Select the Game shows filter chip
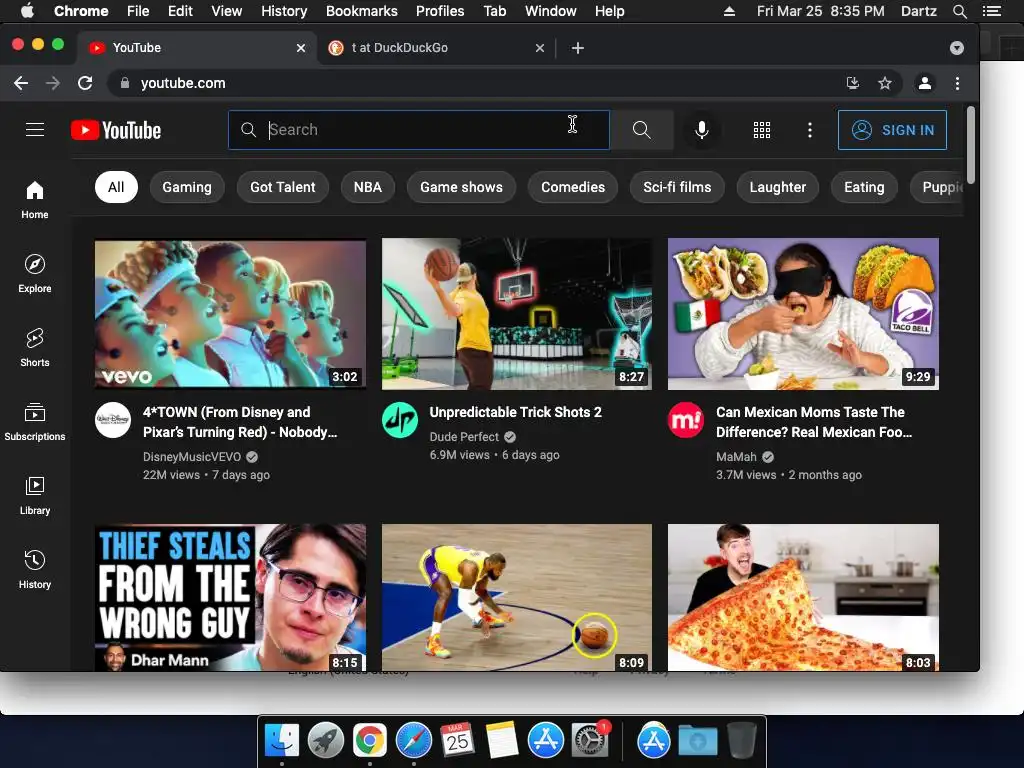Image resolution: width=1024 pixels, height=768 pixels. click(462, 187)
